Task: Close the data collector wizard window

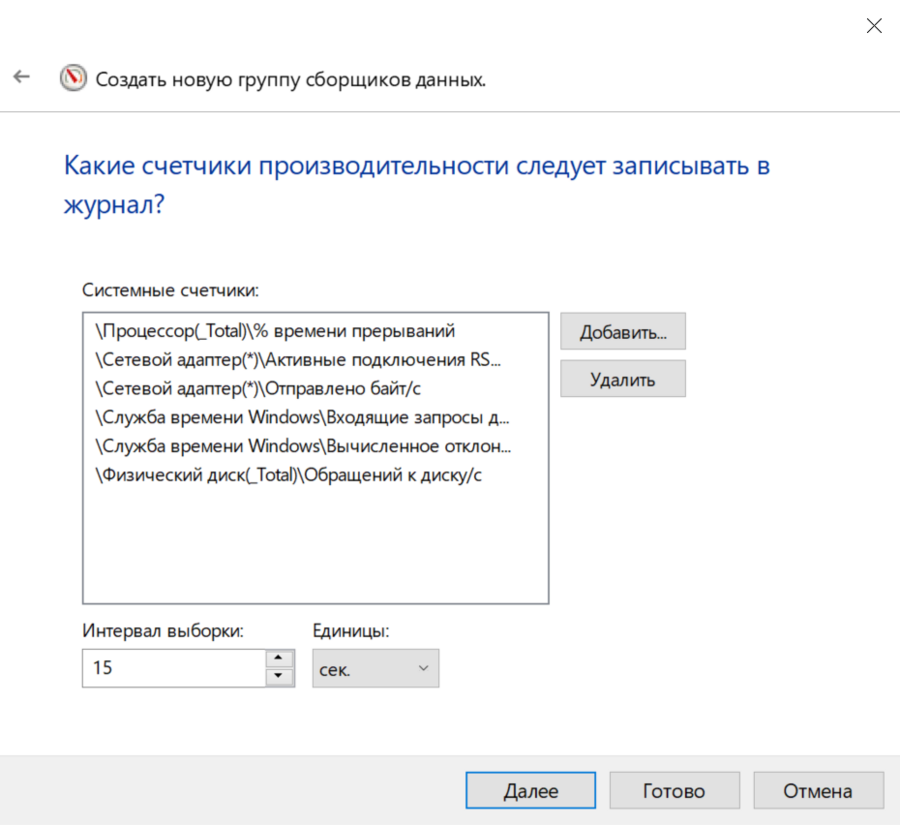Action: point(873,26)
